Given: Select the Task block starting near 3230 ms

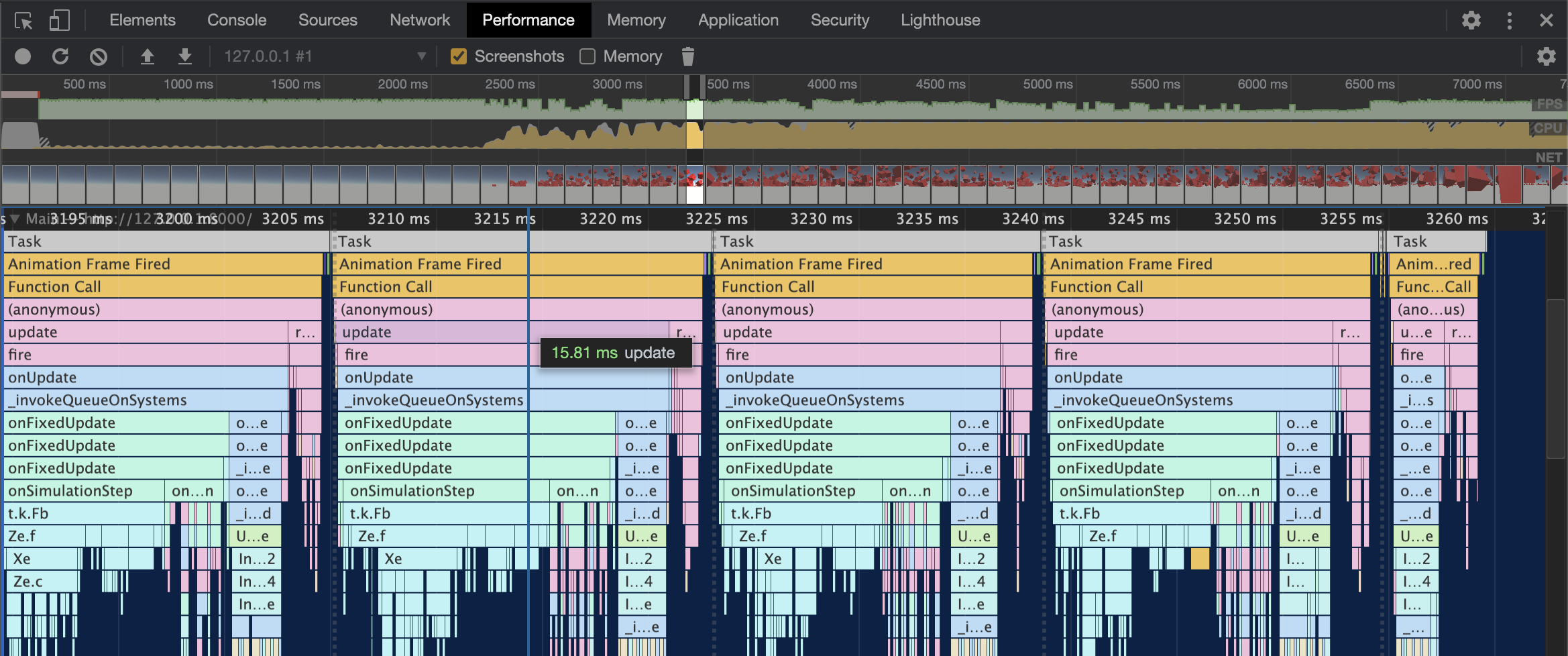Looking at the screenshot, I should click(x=877, y=241).
